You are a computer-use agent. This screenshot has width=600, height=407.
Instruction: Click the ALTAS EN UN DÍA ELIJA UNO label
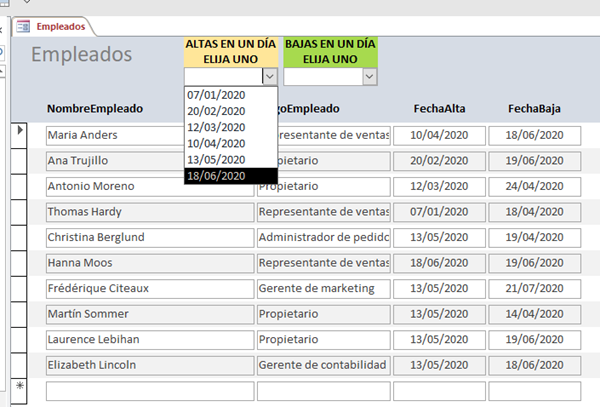pyautogui.click(x=231, y=52)
